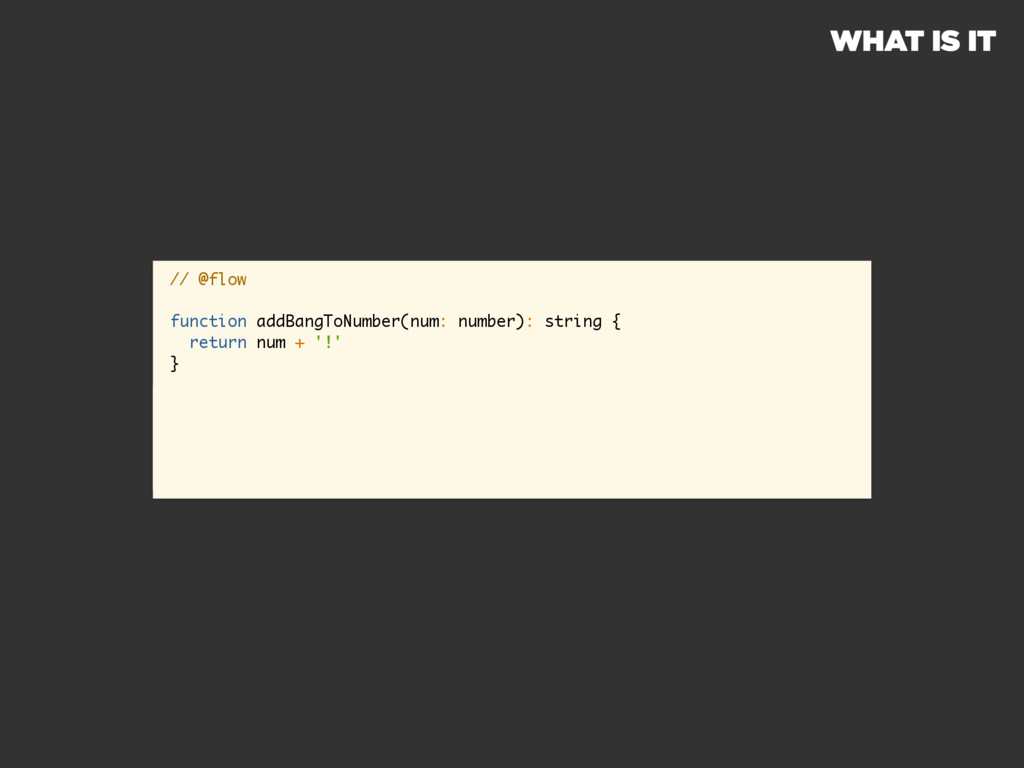Click the number type annotation
Viewport: 1024px width, 768px height.
pyautogui.click(x=487, y=321)
